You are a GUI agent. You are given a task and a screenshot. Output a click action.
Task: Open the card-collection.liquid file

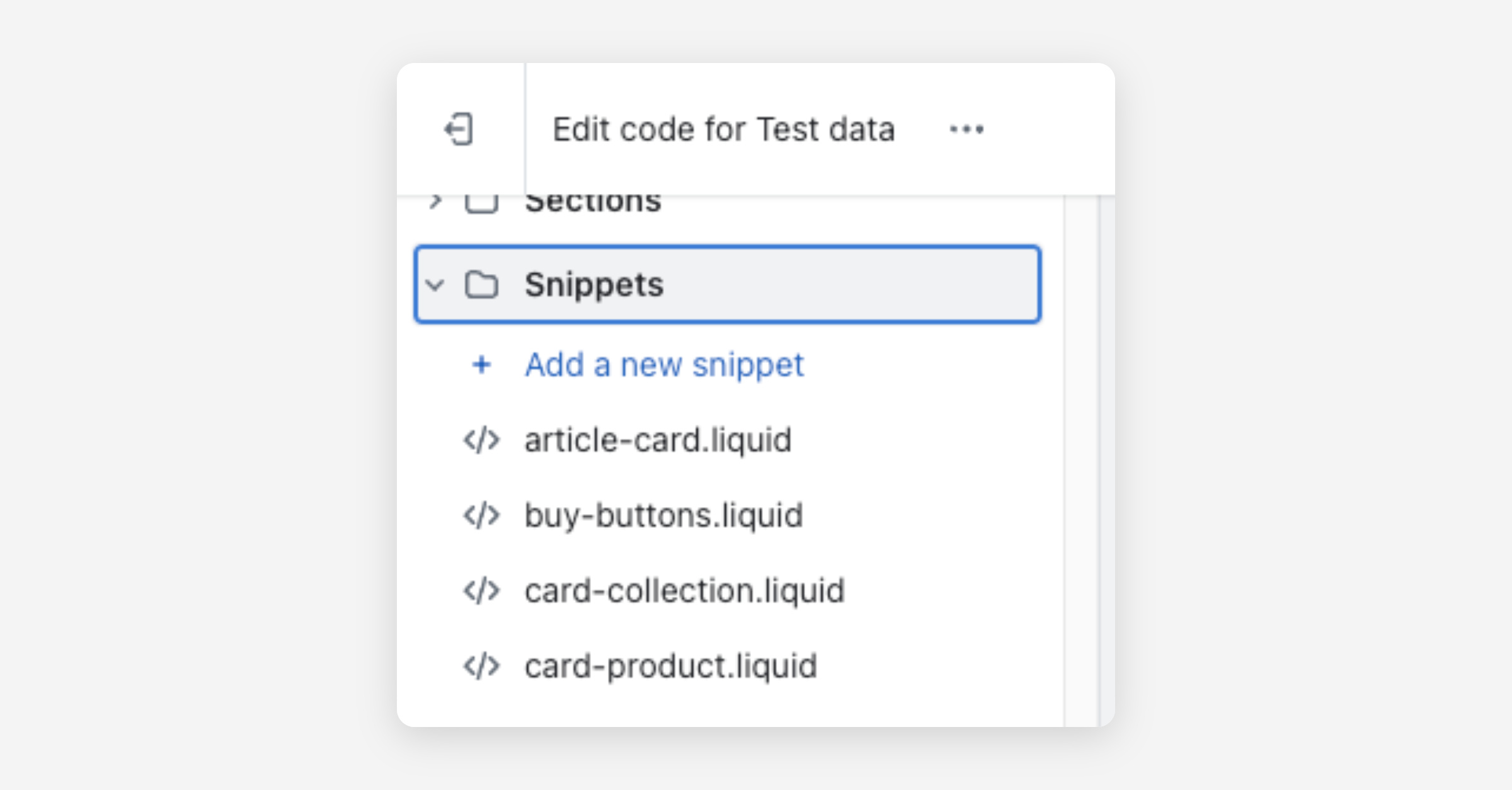point(684,591)
